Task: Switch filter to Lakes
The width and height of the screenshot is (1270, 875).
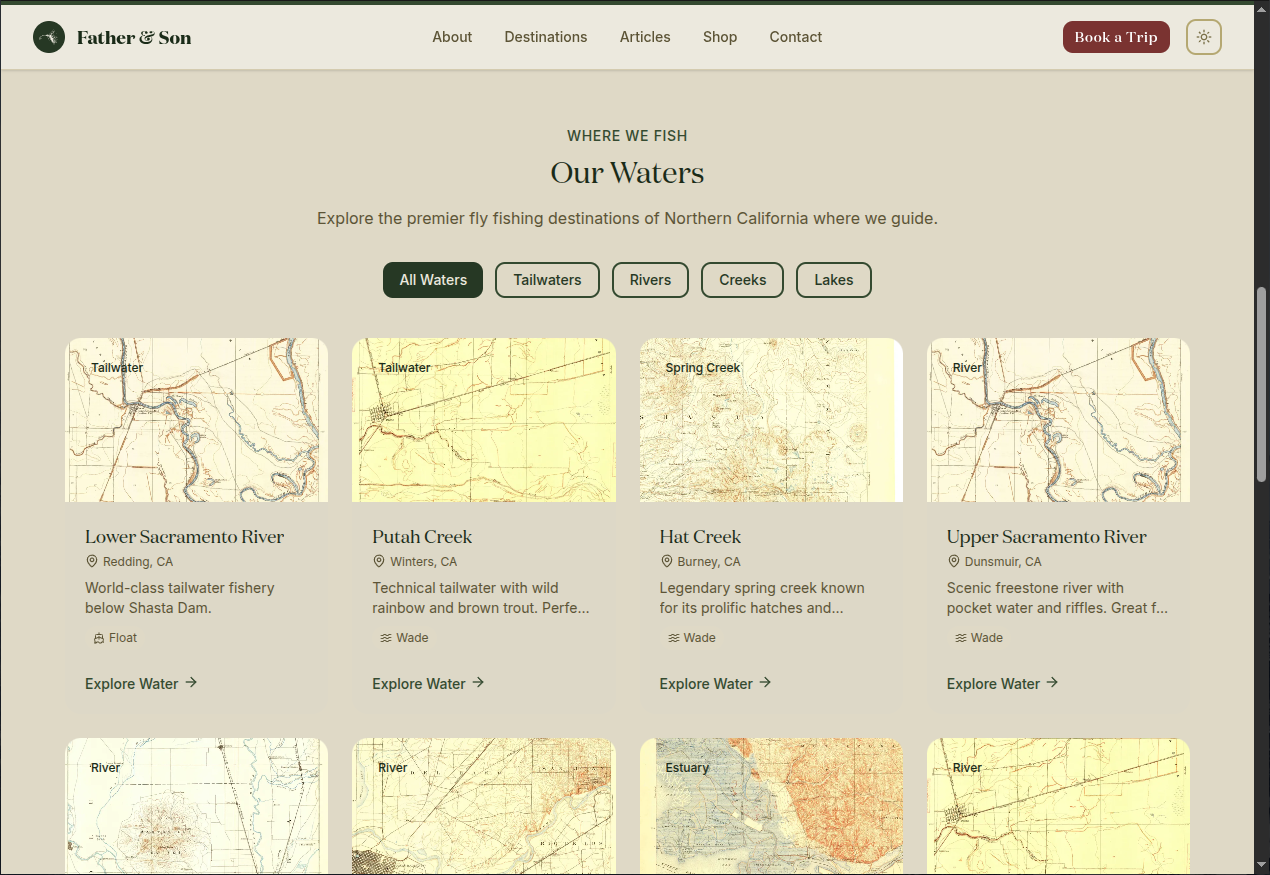Action: pyautogui.click(x=833, y=280)
